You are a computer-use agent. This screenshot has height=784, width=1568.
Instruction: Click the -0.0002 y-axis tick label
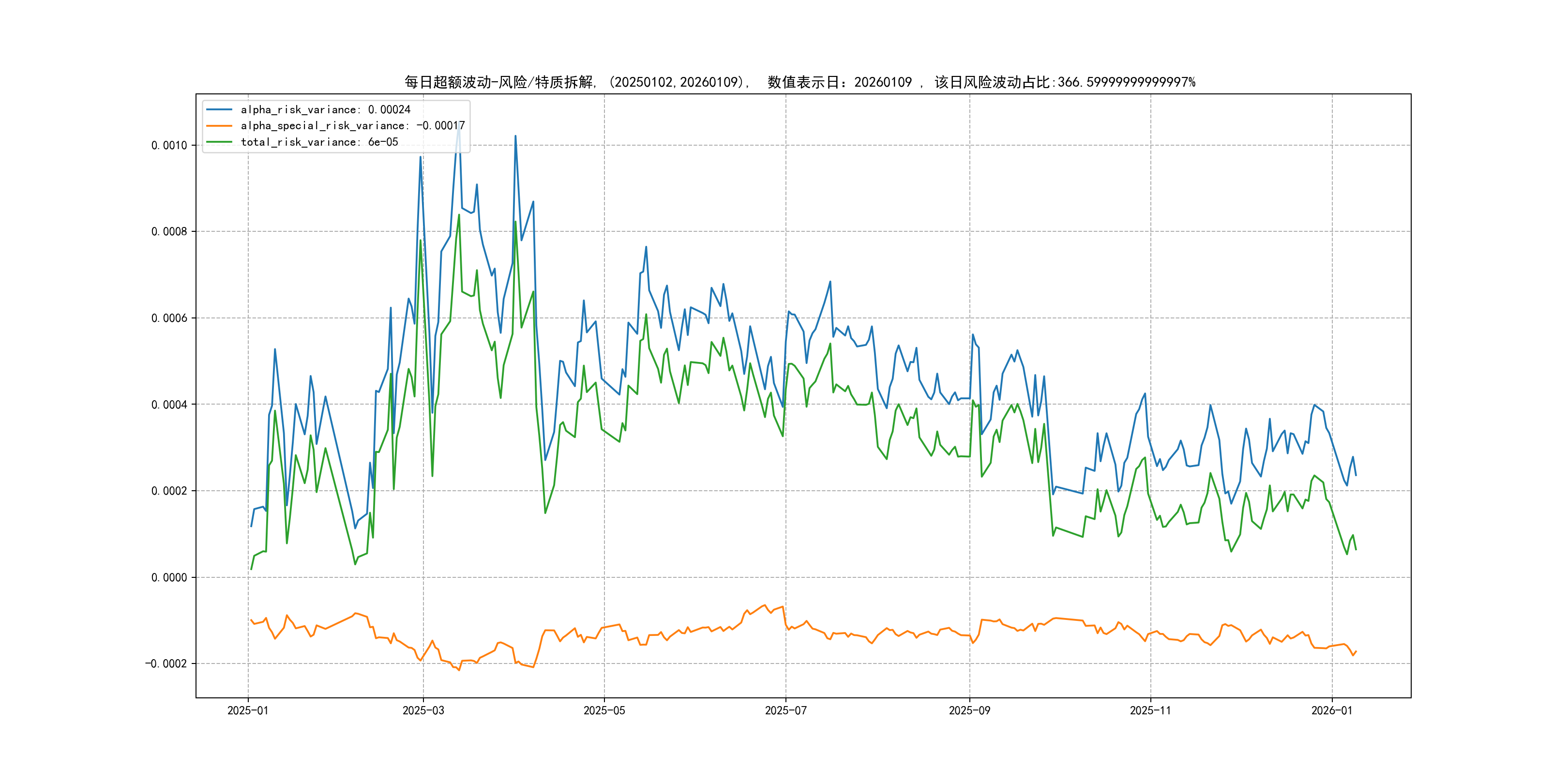pyautogui.click(x=166, y=663)
